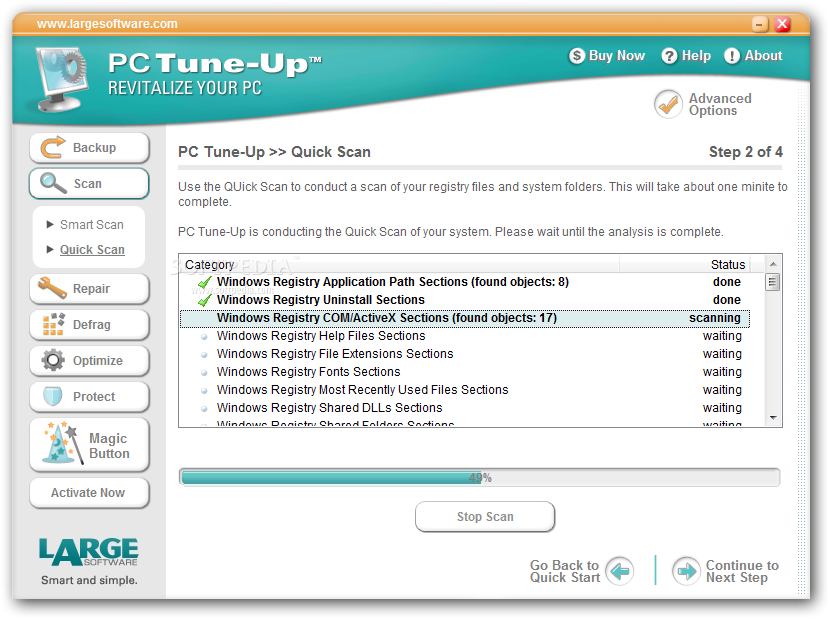Click the Advanced Options text
Image resolution: width=830 pixels, height=619 pixels.
[720, 104]
